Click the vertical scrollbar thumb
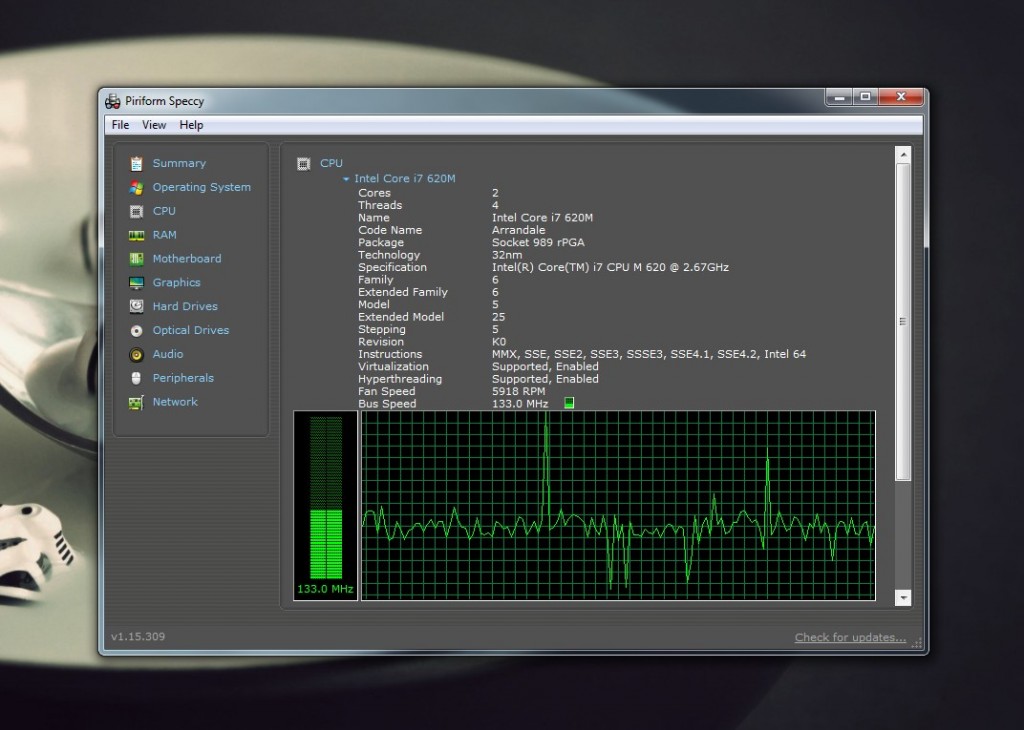 coord(903,322)
